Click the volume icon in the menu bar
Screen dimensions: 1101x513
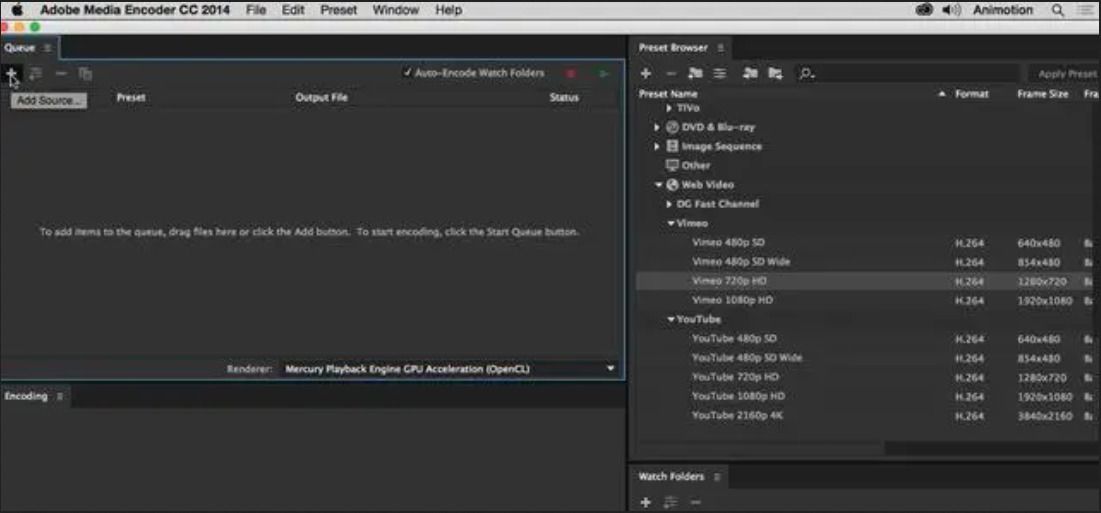(951, 10)
